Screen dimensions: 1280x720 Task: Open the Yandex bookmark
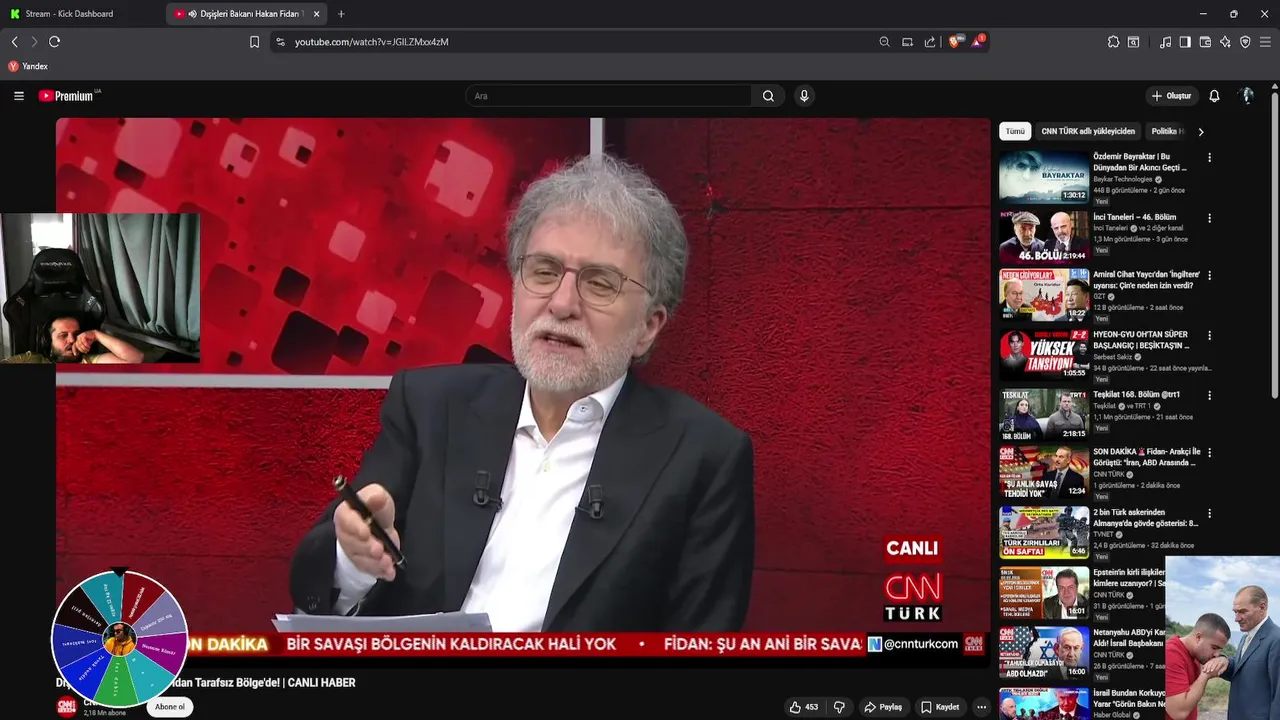click(x=28, y=66)
